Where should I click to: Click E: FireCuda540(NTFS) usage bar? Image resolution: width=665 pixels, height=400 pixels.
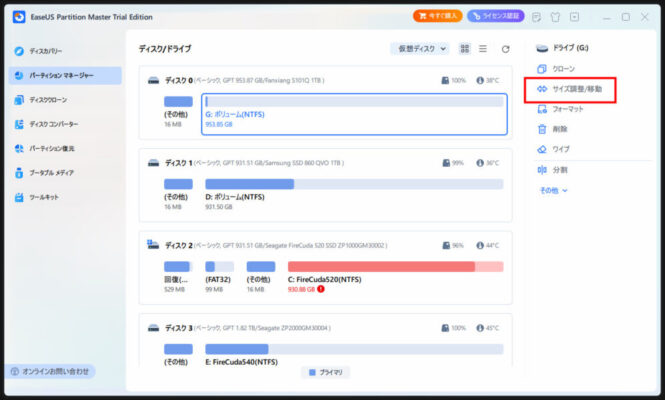coord(354,349)
